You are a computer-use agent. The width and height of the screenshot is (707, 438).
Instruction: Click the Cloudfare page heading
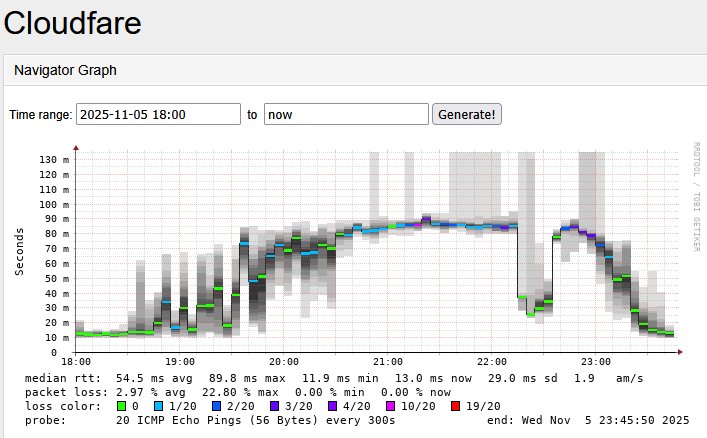(72, 22)
